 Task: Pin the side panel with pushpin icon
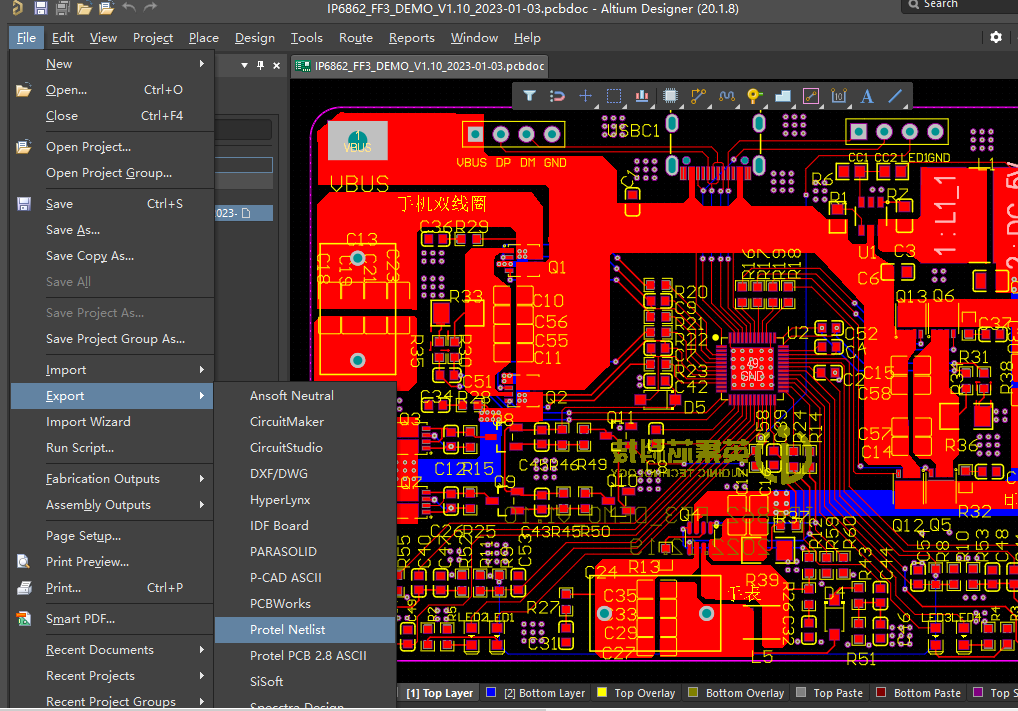click(x=260, y=66)
